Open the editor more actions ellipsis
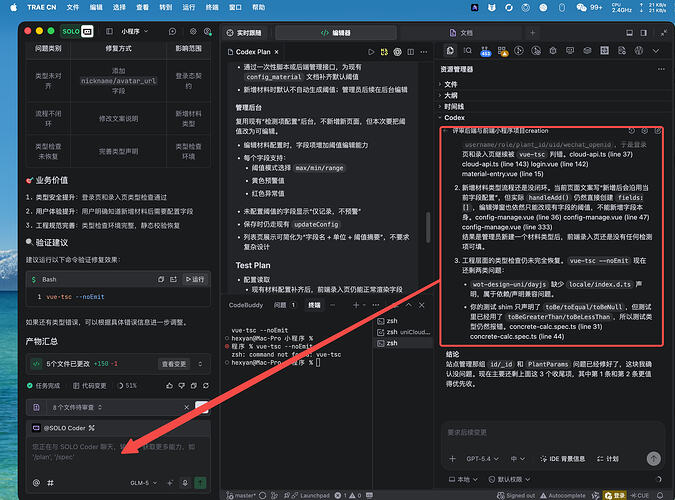675x500 pixels. coord(424,52)
